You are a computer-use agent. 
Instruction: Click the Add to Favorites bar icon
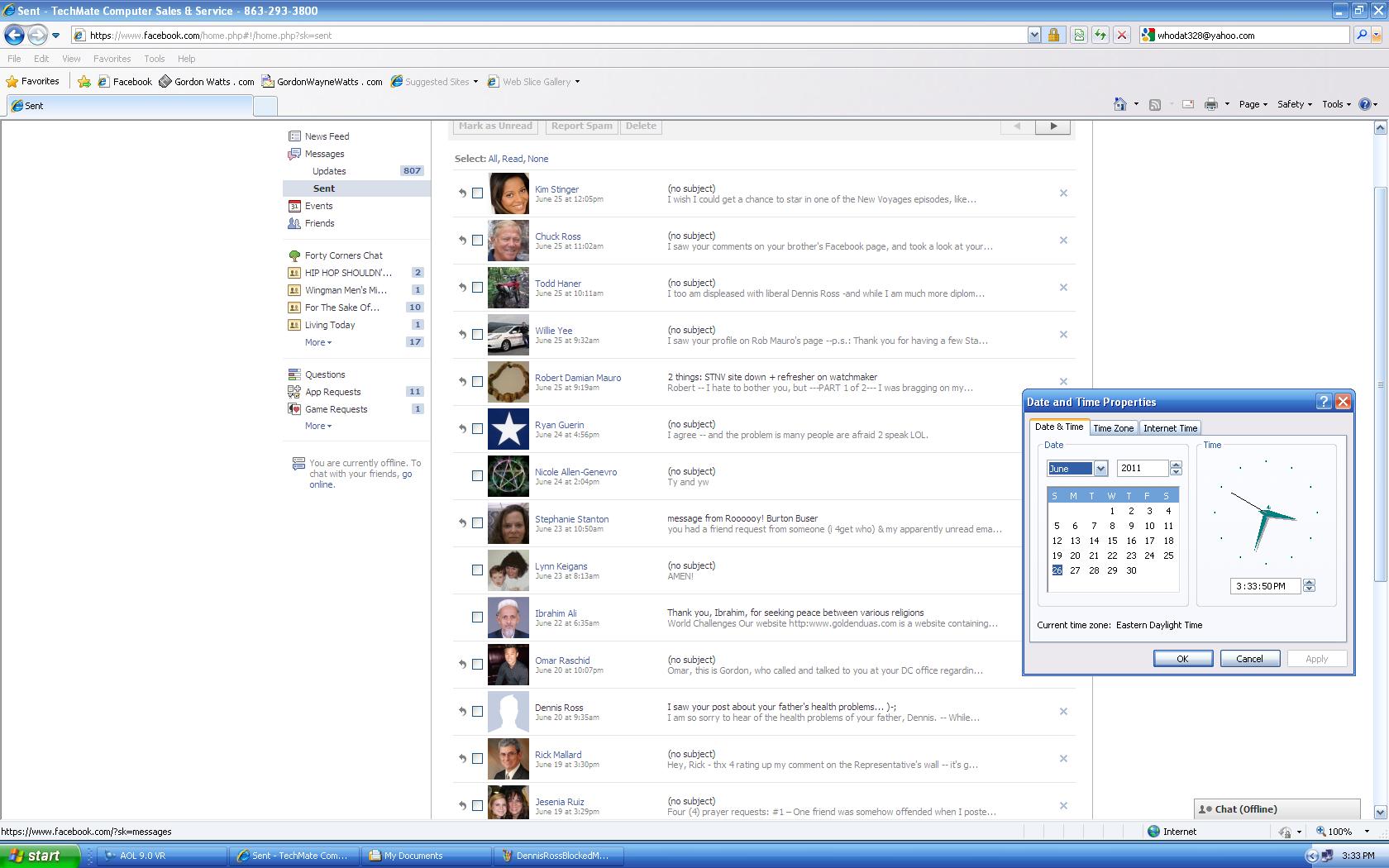tap(84, 81)
